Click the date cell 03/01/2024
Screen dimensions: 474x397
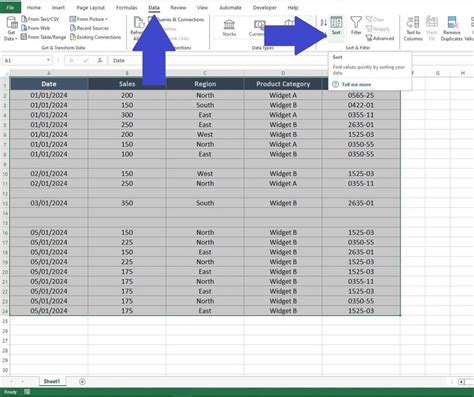49,203
